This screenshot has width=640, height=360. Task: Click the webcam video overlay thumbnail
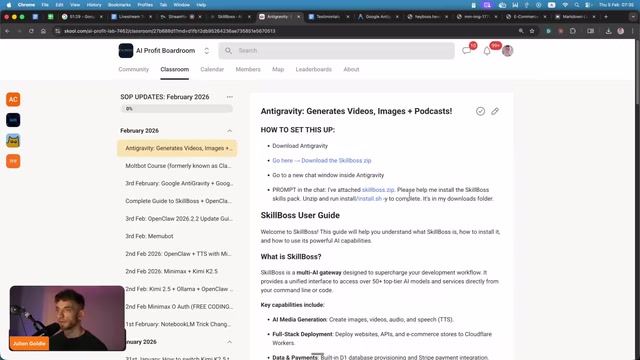(x=67, y=318)
